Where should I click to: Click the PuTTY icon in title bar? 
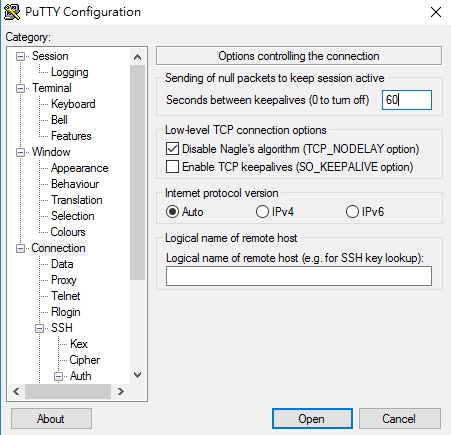[x=12, y=12]
